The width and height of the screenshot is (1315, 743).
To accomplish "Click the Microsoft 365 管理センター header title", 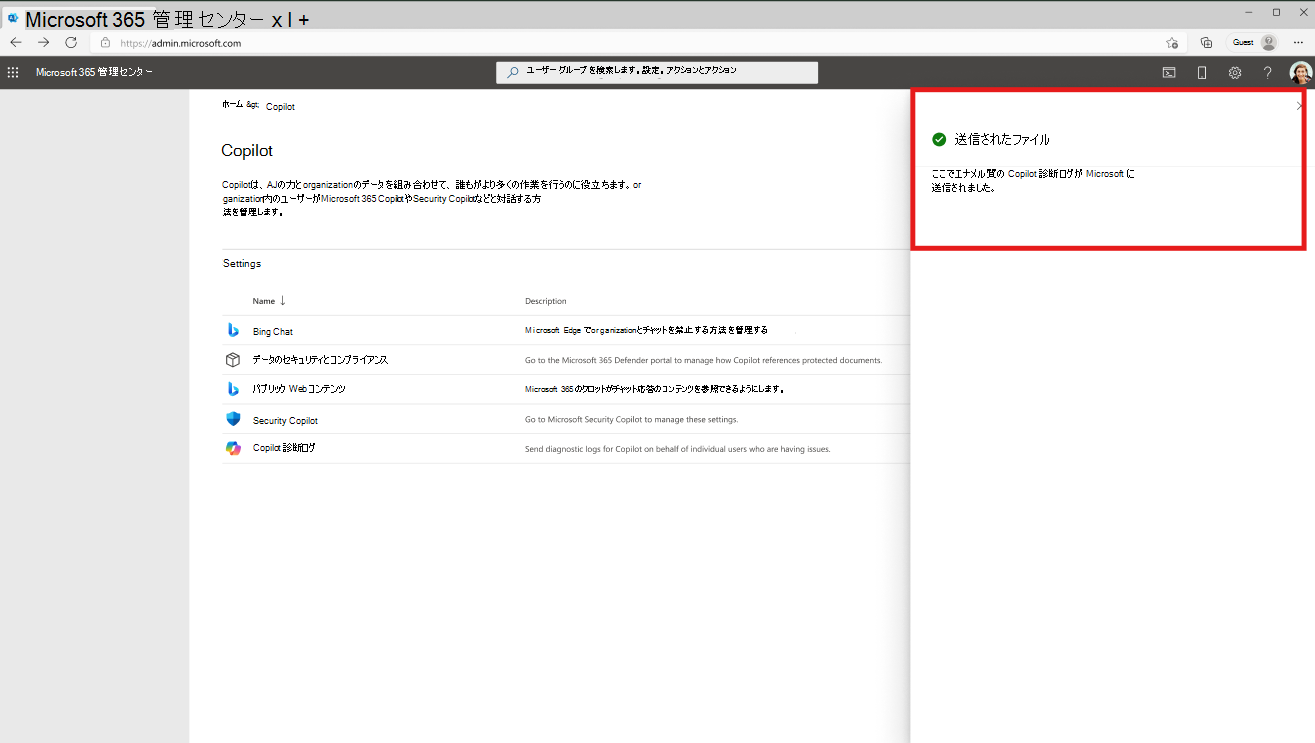I will (94, 72).
